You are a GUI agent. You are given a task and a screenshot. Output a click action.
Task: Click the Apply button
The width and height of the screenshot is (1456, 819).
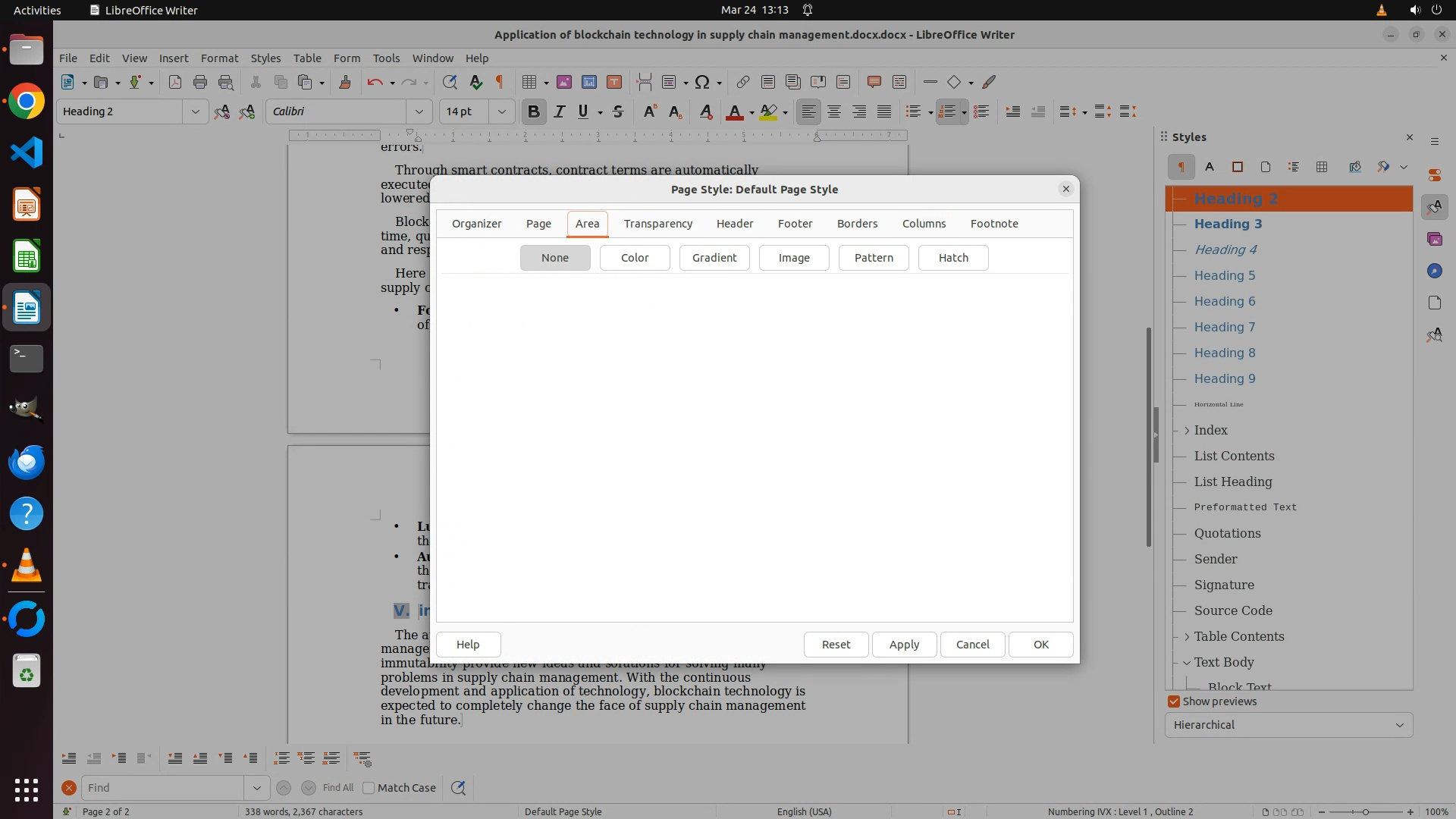point(904,645)
